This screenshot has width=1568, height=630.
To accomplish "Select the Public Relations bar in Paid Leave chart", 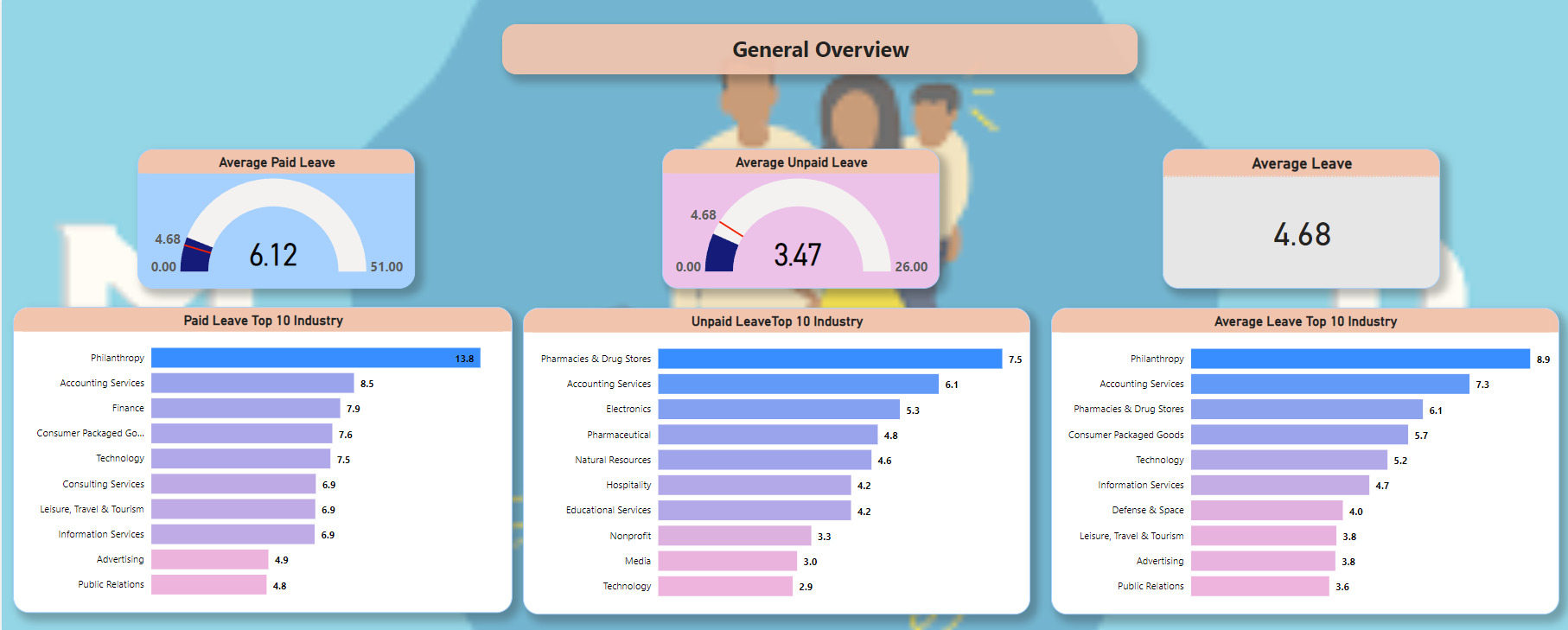I will click(208, 585).
